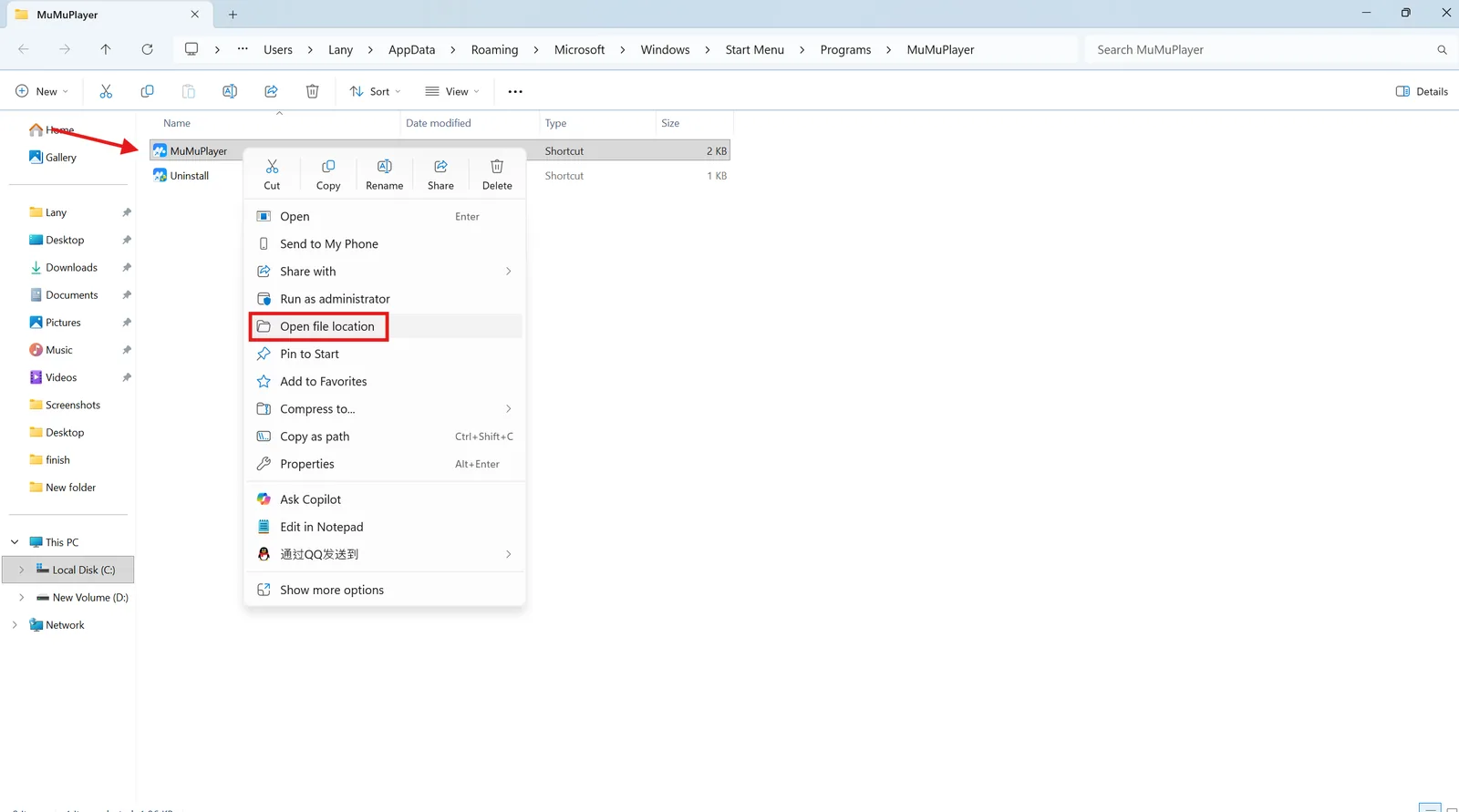Click Show more options
This screenshot has width=1459, height=812.
tap(385, 590)
